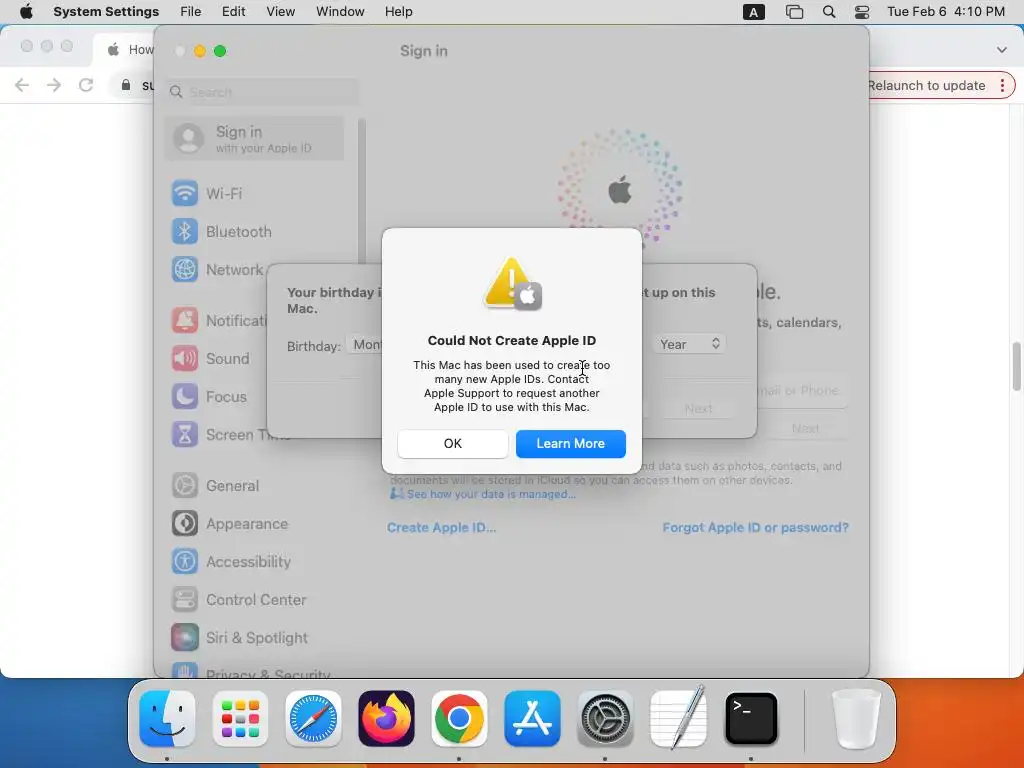The width and height of the screenshot is (1024, 768).
Task: Select Appearance in the settings sidebar
Action: (255, 524)
